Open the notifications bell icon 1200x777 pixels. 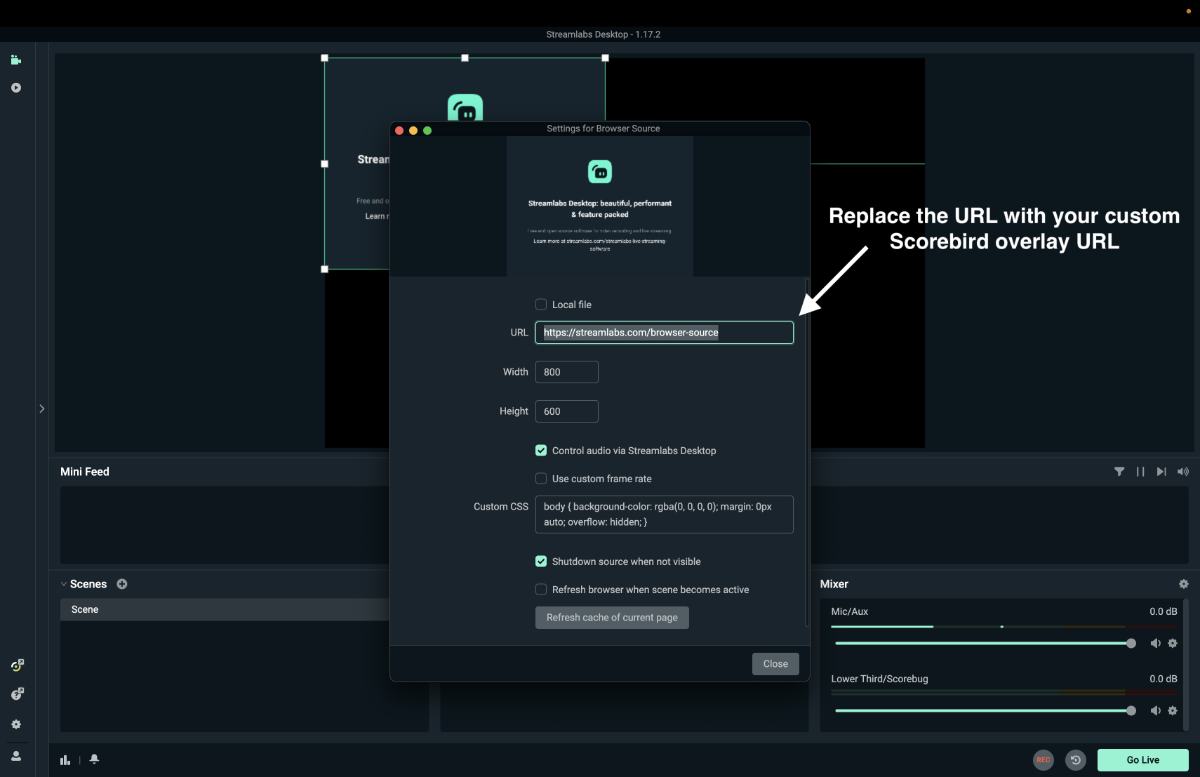(x=94, y=760)
